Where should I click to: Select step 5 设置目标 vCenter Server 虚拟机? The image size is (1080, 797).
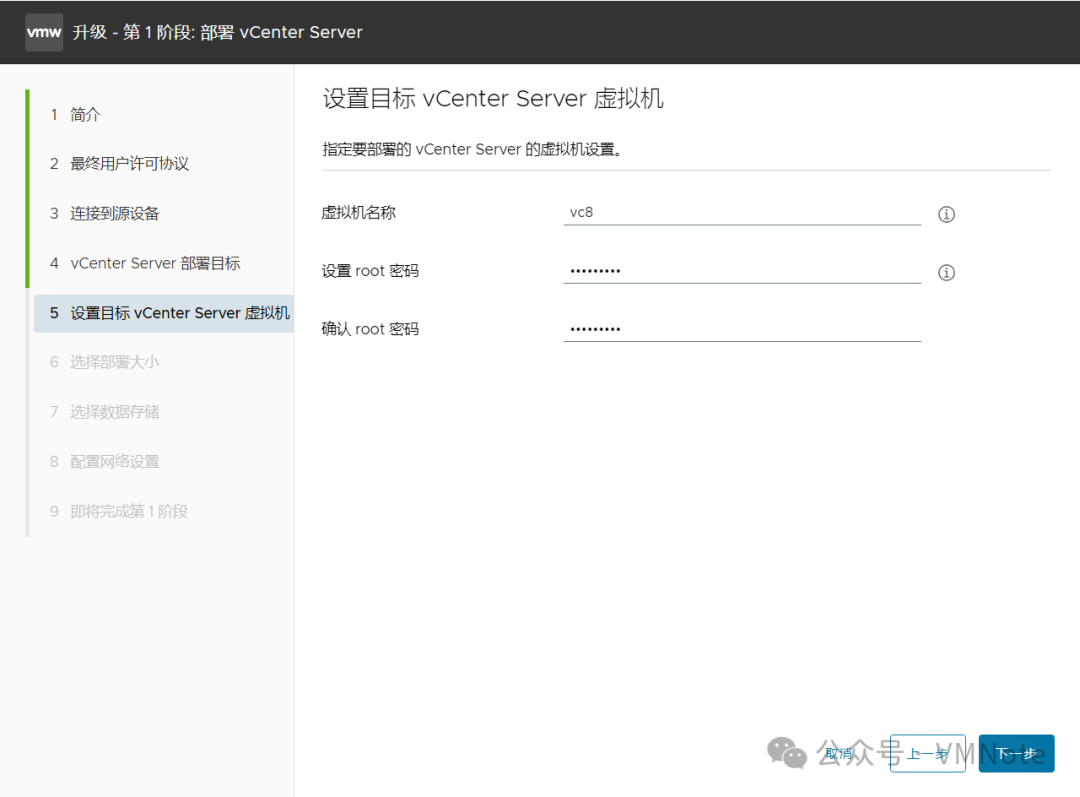164,313
